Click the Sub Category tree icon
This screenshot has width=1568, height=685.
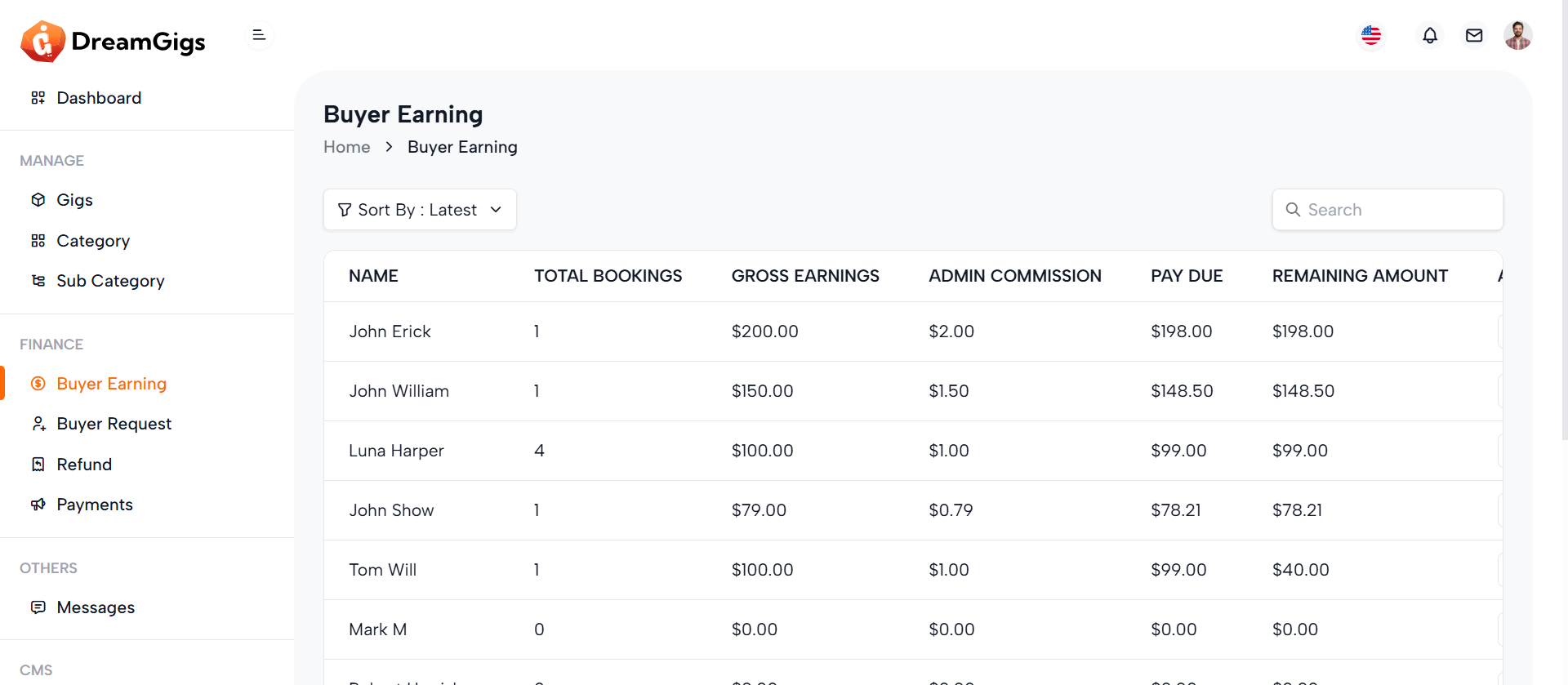pyautogui.click(x=38, y=281)
